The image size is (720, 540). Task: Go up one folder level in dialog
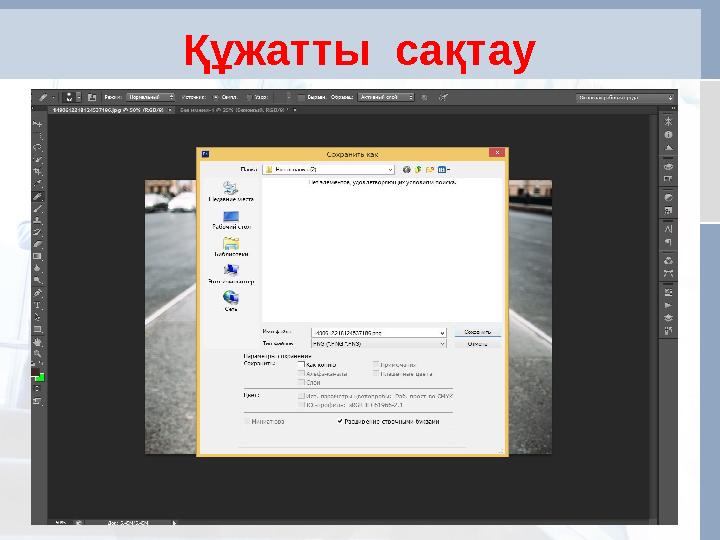coord(418,169)
